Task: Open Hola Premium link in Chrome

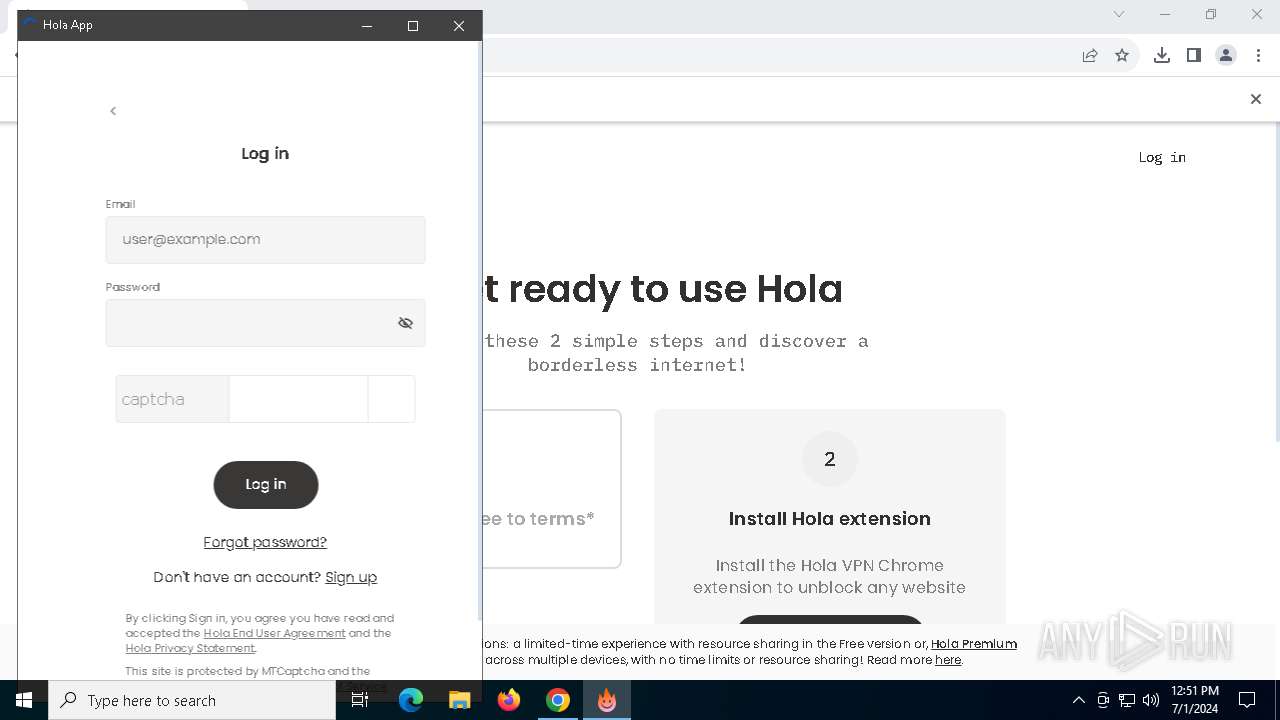Action: click(974, 644)
